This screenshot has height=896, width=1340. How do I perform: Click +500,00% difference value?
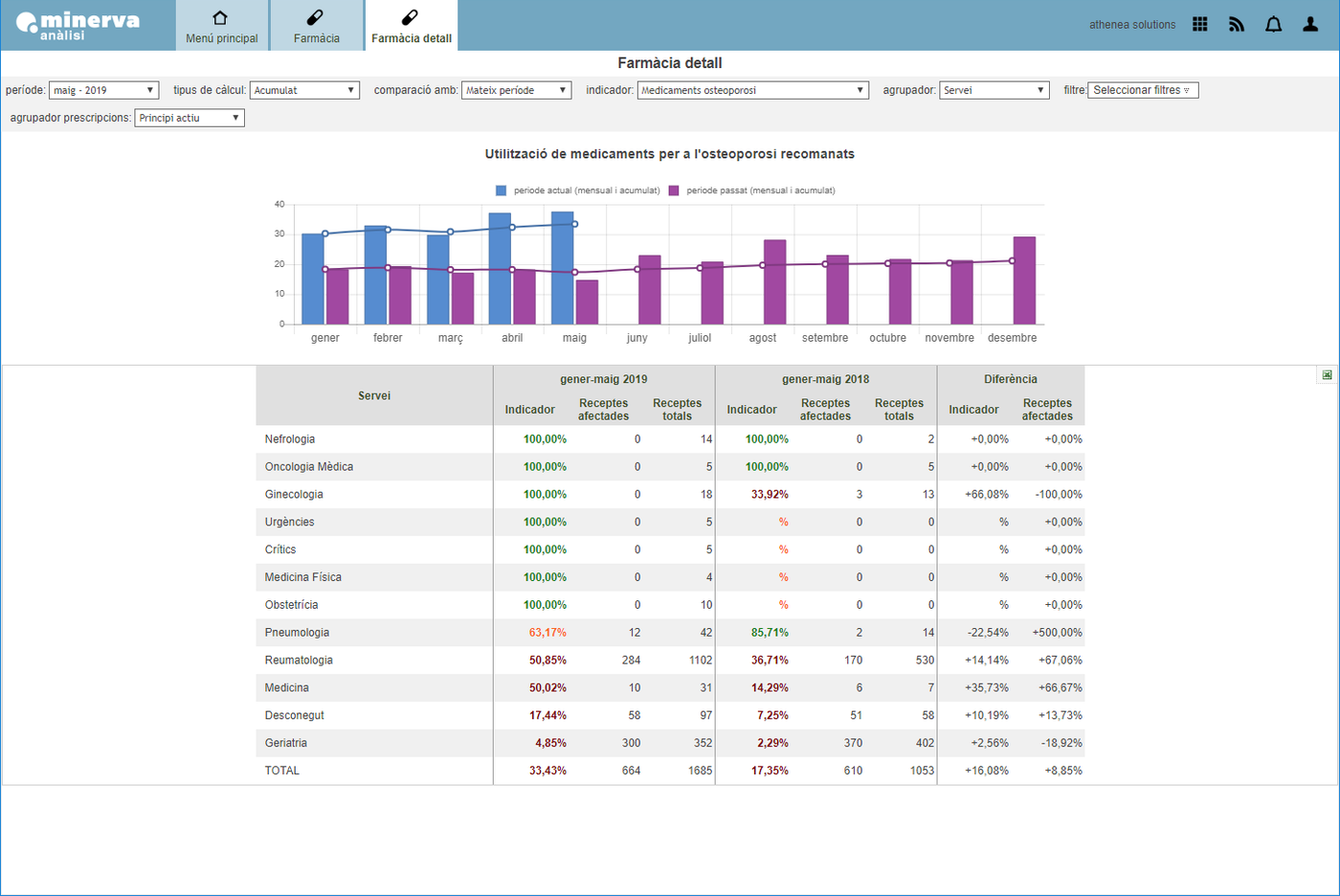[x=1057, y=633]
